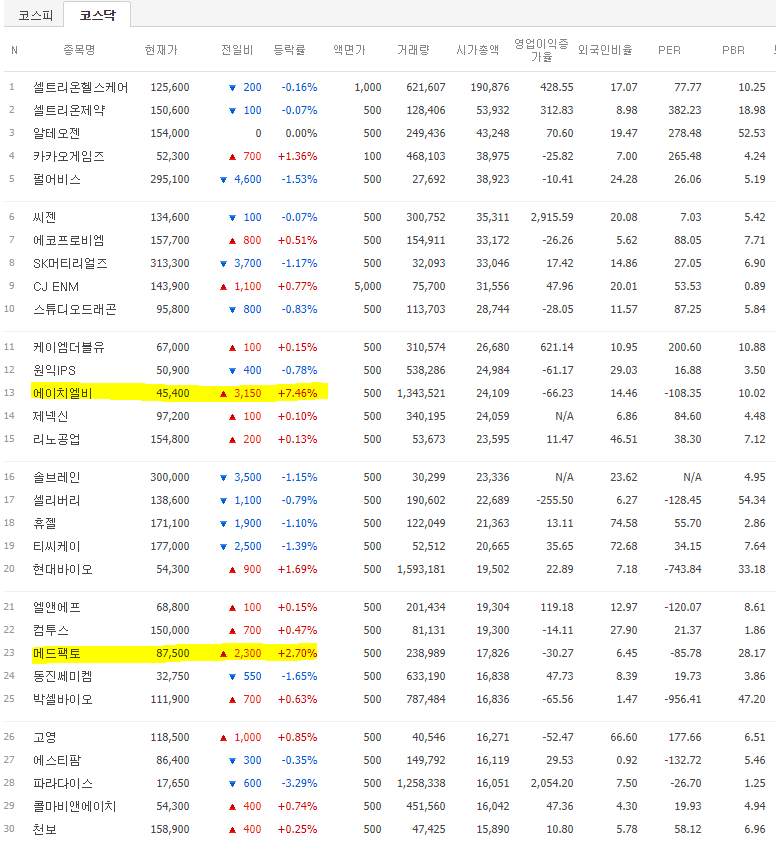This screenshot has height=843, width=776.
Task: Click the PER column header
Action: 670,50
